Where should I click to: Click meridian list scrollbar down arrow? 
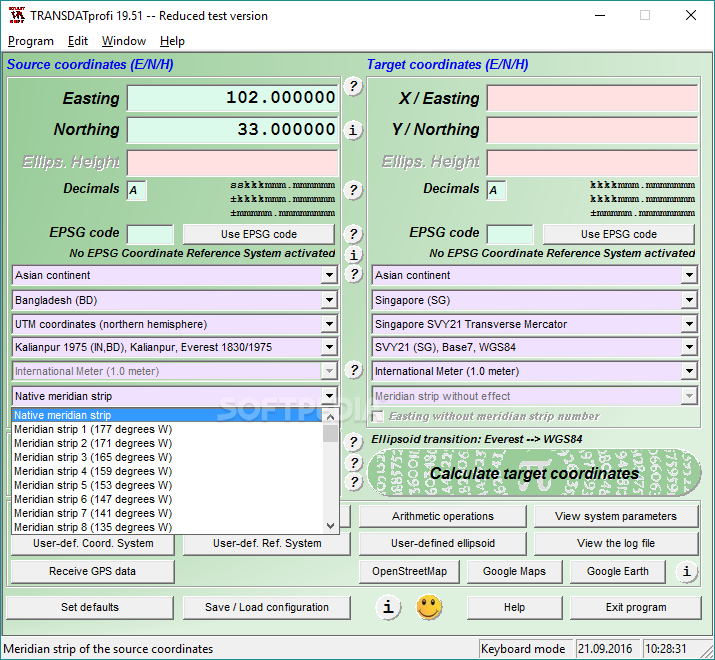click(x=331, y=526)
